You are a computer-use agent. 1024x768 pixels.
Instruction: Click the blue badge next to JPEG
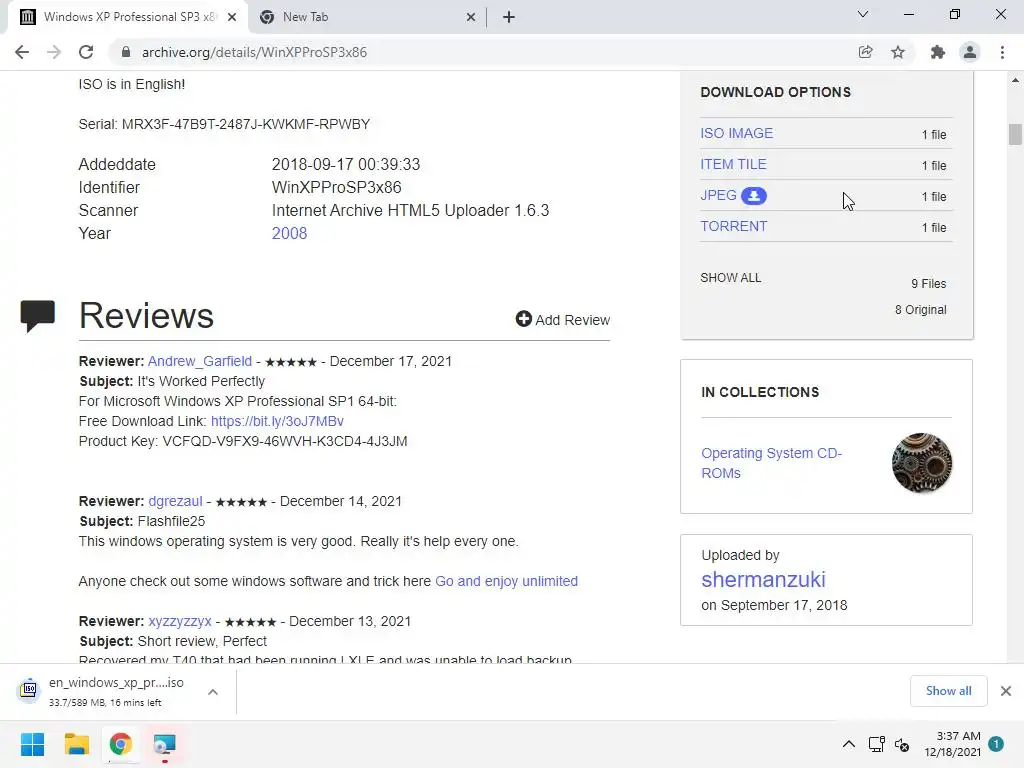click(x=754, y=196)
